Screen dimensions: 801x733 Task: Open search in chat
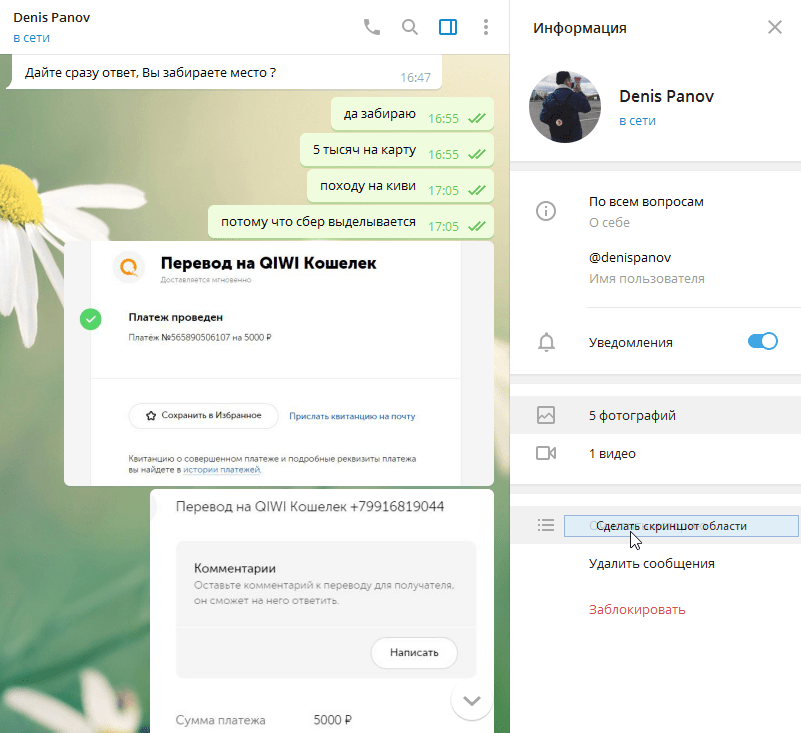(410, 27)
